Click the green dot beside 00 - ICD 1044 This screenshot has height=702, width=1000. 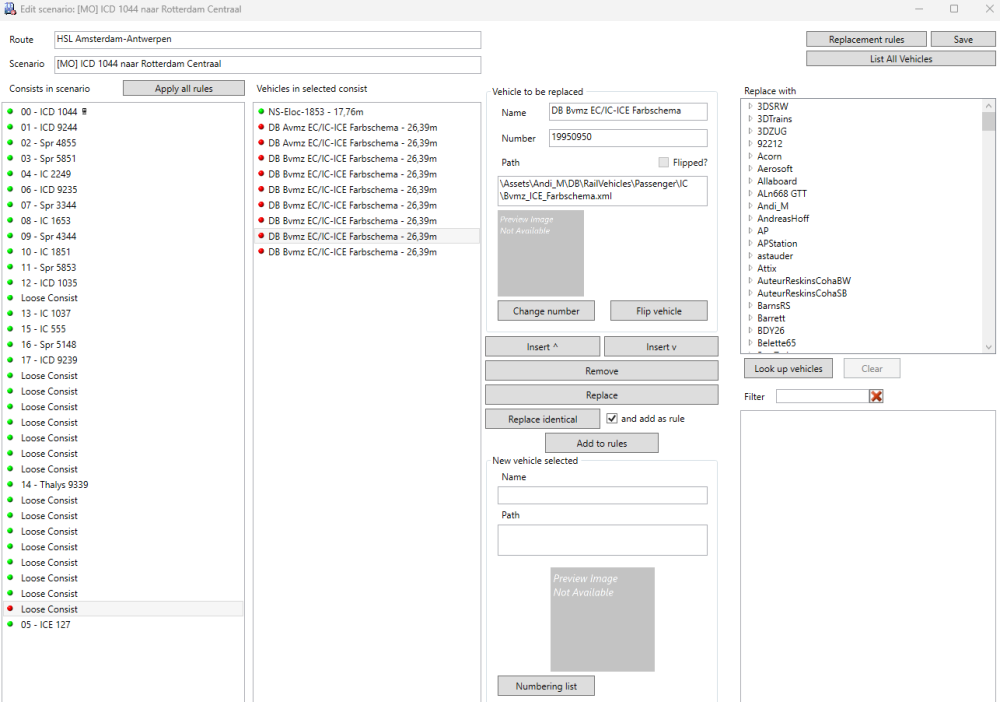tap(11, 112)
